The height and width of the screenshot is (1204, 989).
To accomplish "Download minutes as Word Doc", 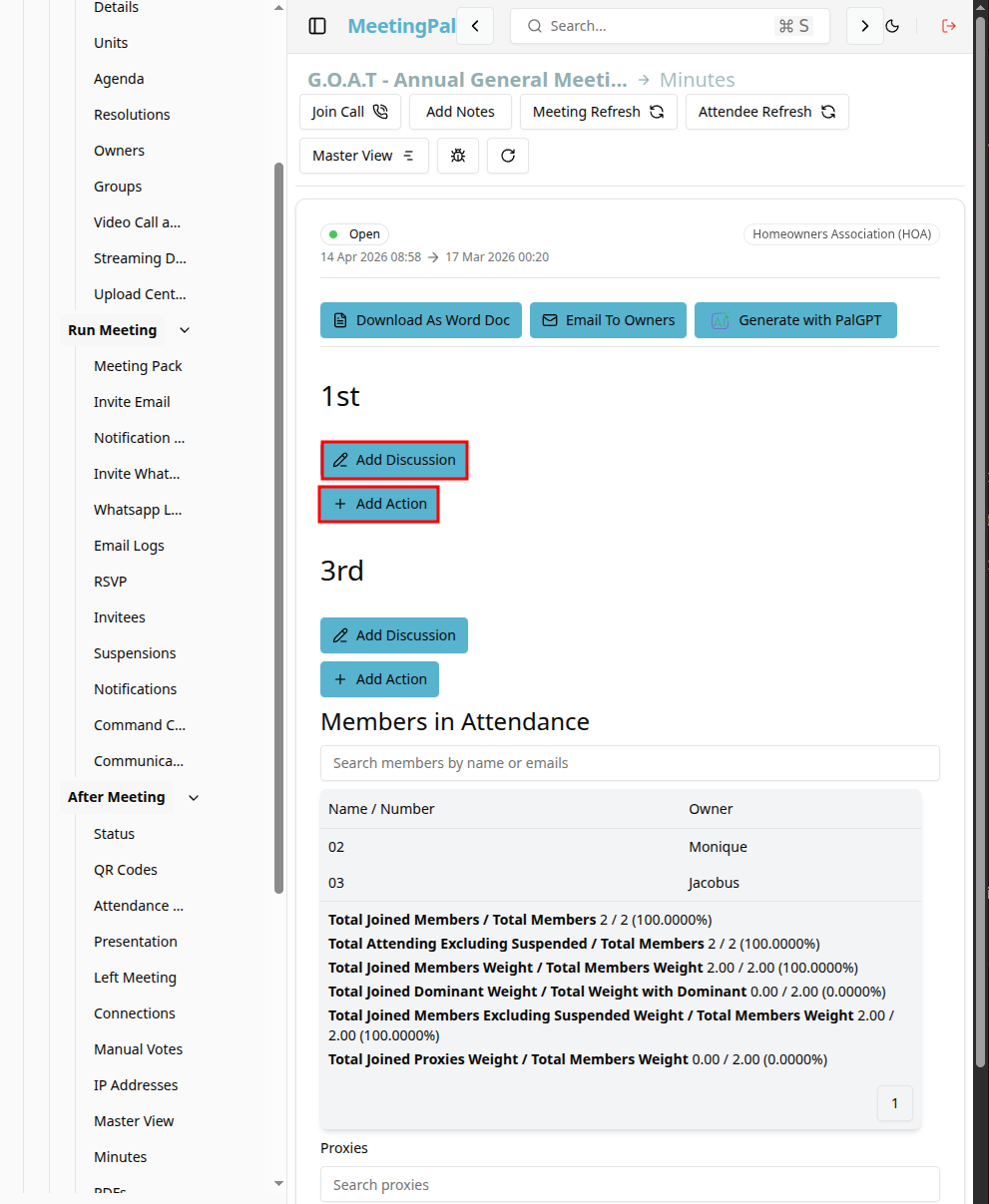I will coord(421,320).
